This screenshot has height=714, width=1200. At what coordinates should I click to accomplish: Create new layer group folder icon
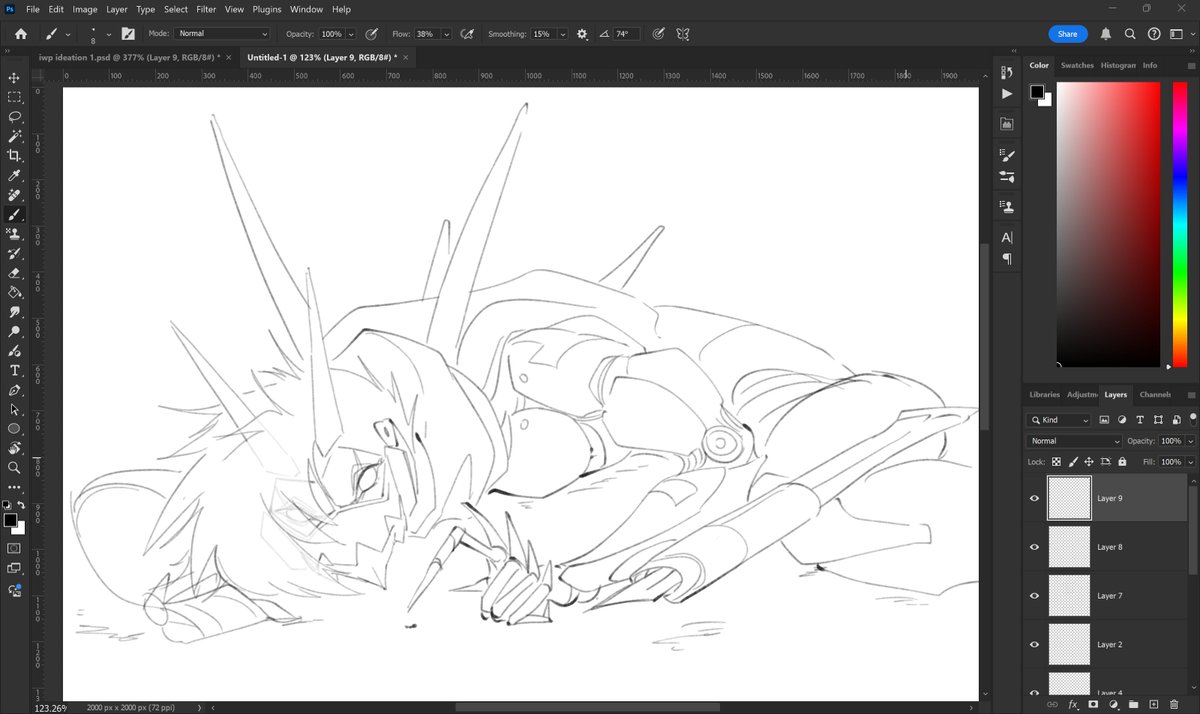1133,704
